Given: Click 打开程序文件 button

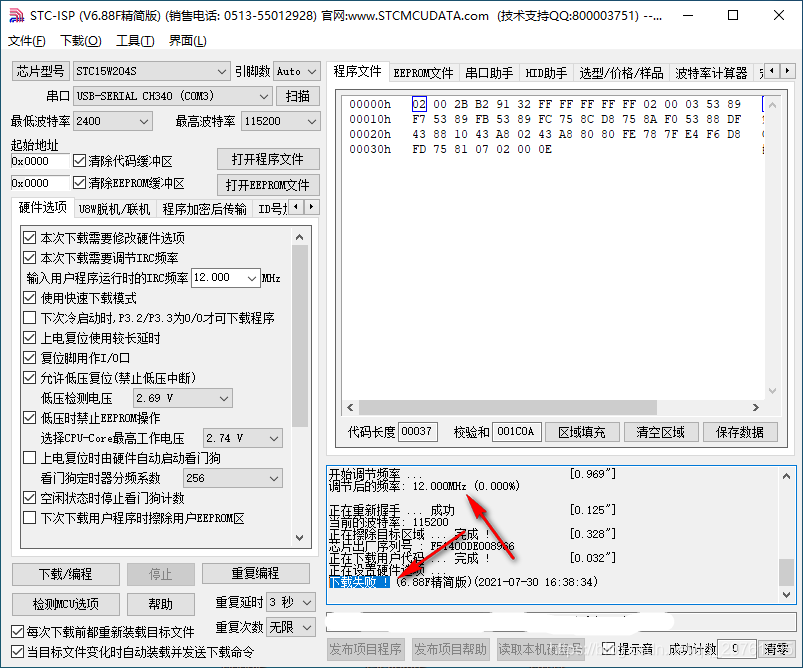Looking at the screenshot, I should (x=268, y=159).
